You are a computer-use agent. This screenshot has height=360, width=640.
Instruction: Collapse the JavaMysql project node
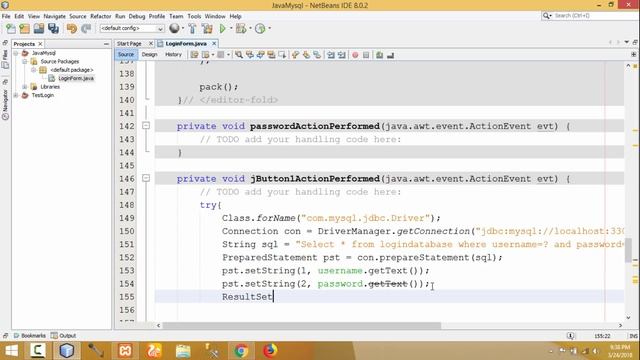(x=16, y=53)
